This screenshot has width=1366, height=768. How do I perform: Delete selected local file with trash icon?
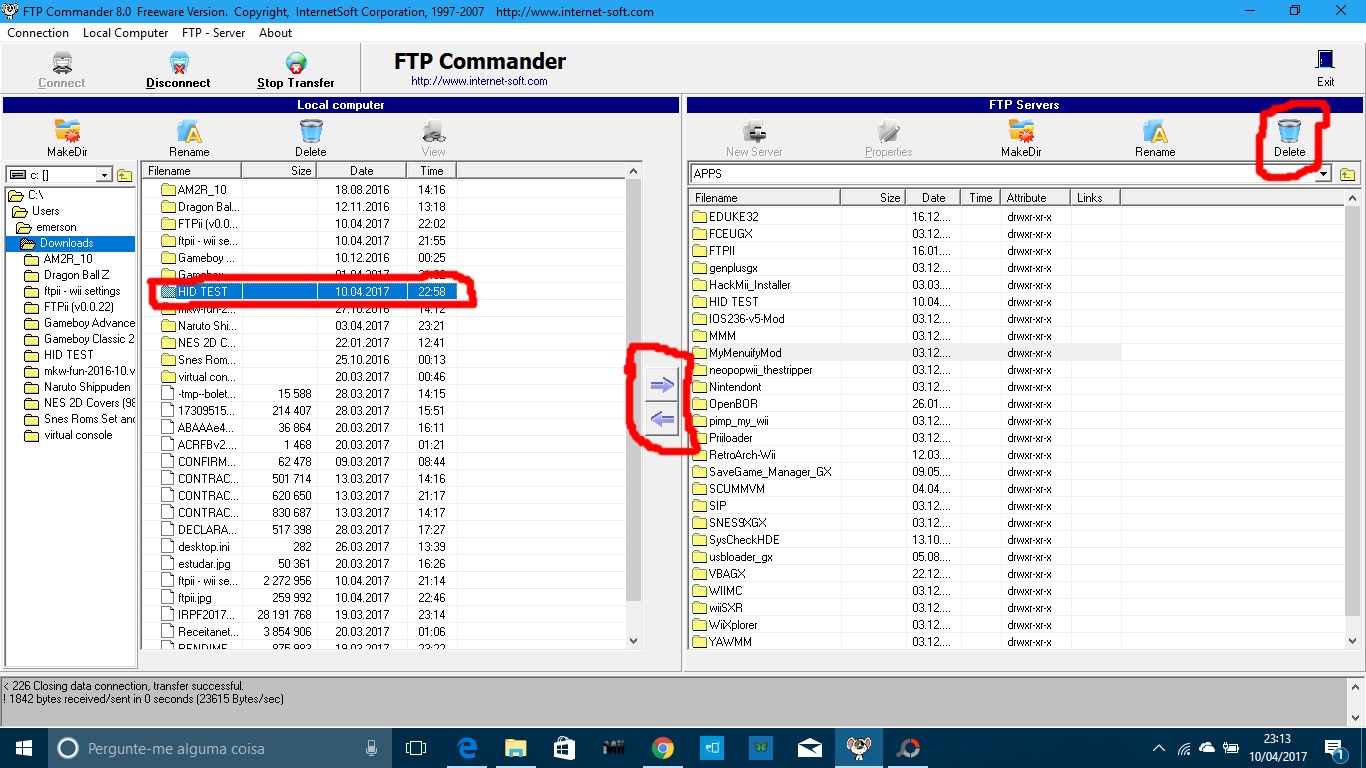[311, 132]
